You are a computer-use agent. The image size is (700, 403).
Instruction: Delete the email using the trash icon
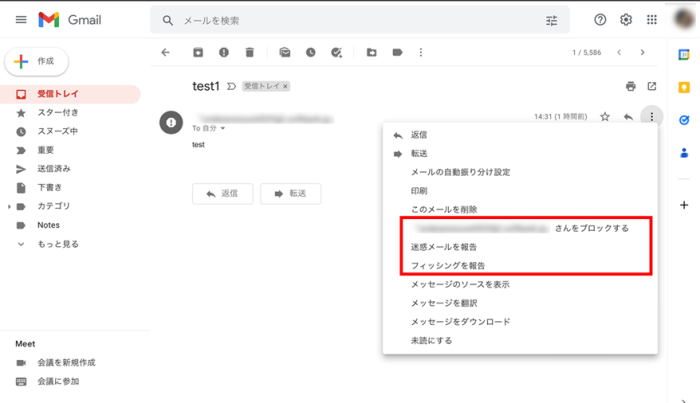coord(250,52)
